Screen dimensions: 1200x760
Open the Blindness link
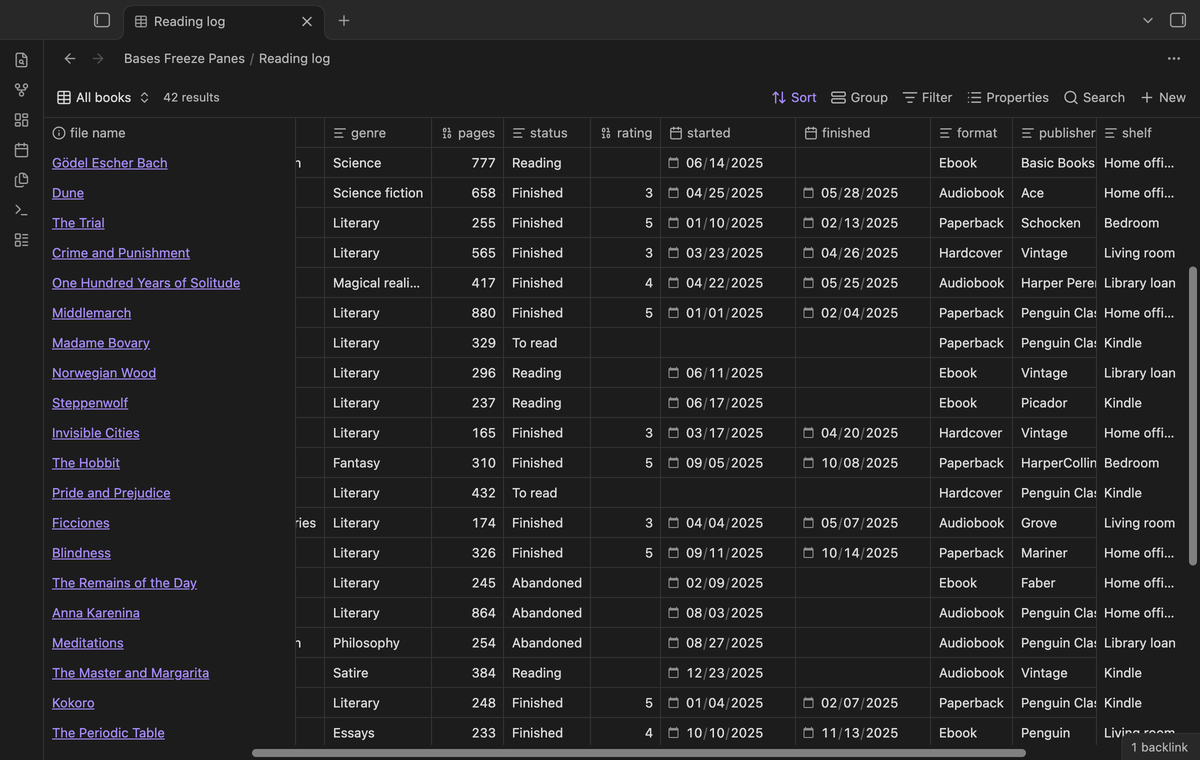click(82, 553)
